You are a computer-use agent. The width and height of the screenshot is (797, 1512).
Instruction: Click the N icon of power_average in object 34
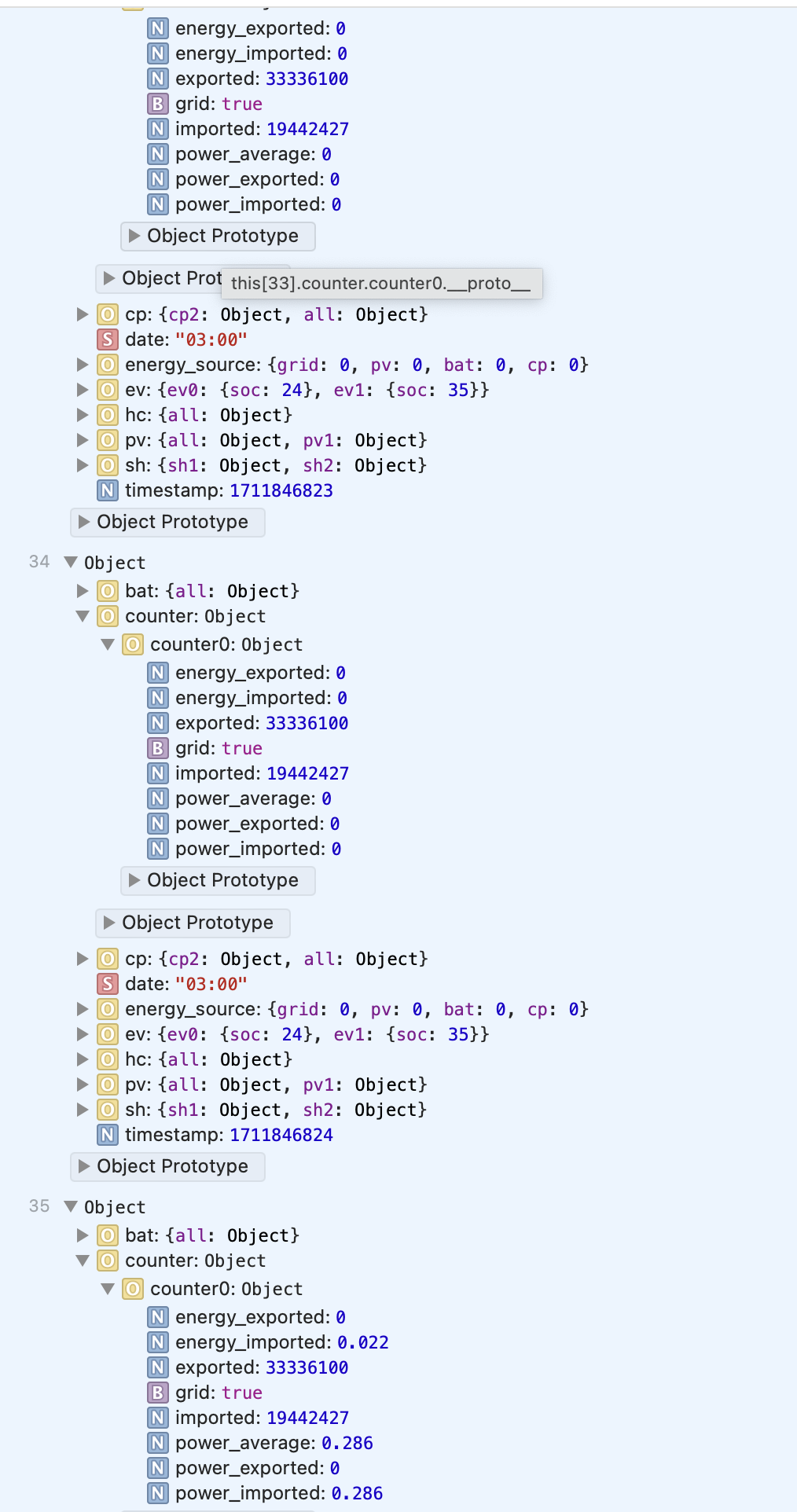(158, 798)
